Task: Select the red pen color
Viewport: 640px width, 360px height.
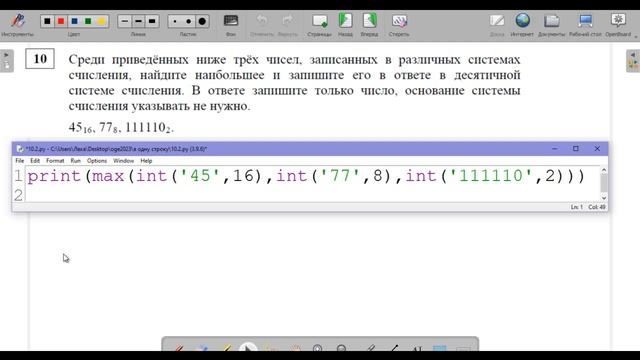Action: point(61,21)
